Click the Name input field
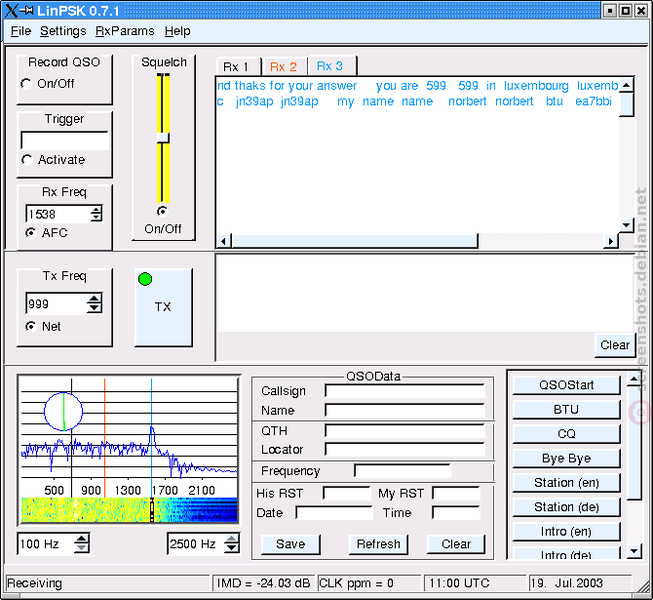 pos(405,410)
